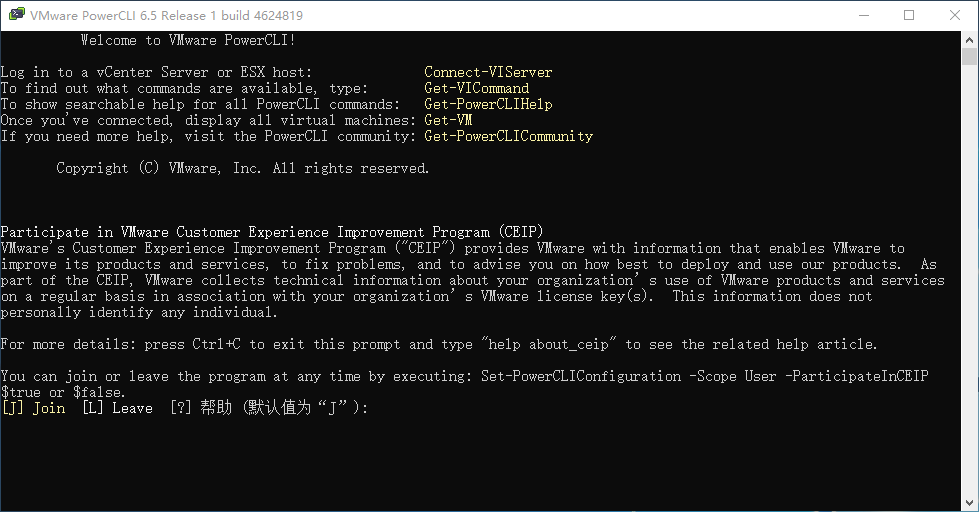This screenshot has height=512, width=979.
Task: Click the 'Connect-VIServer' command text
Action: [x=488, y=72]
